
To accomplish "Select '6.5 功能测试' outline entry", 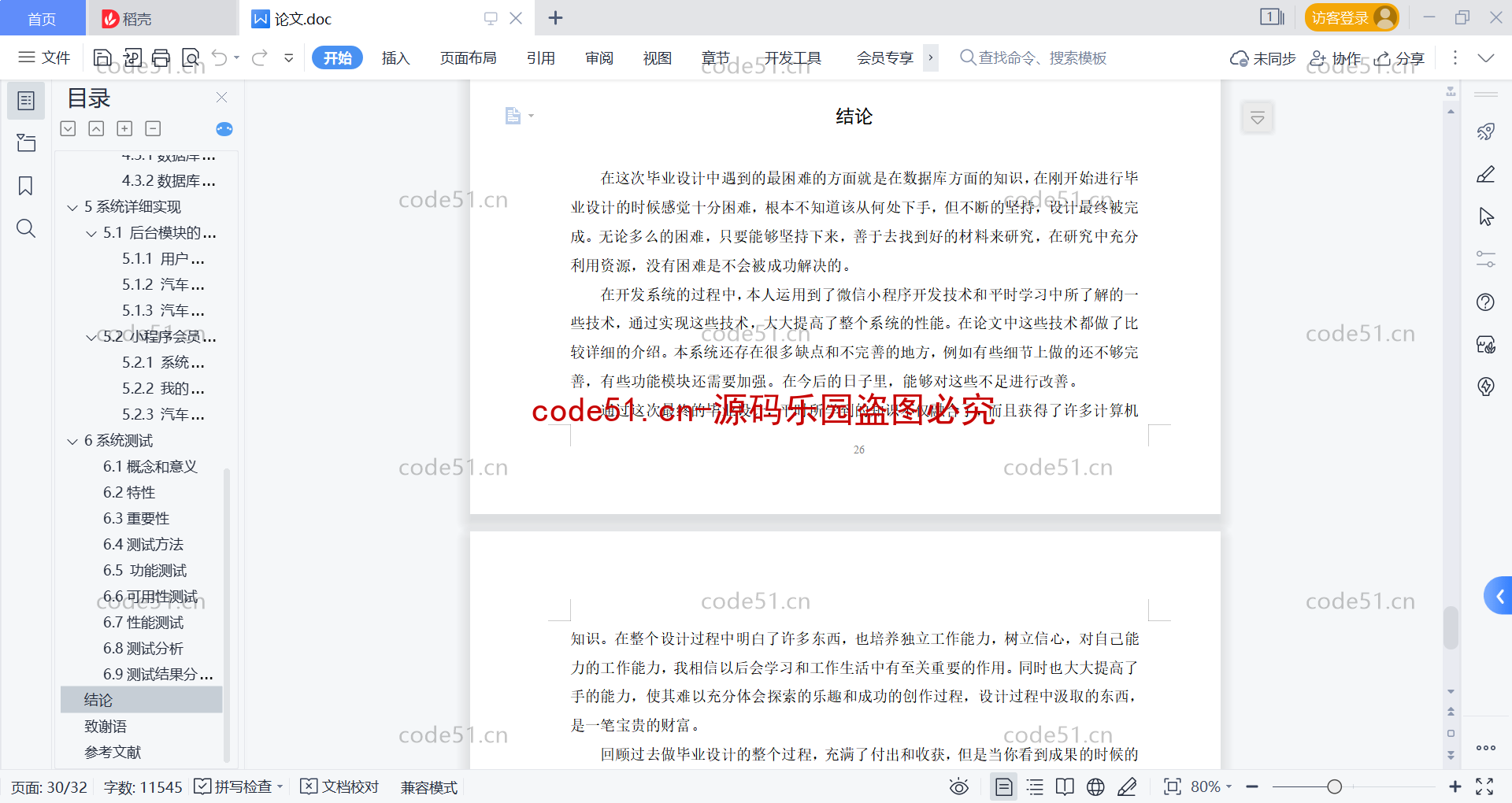I will tap(145, 570).
